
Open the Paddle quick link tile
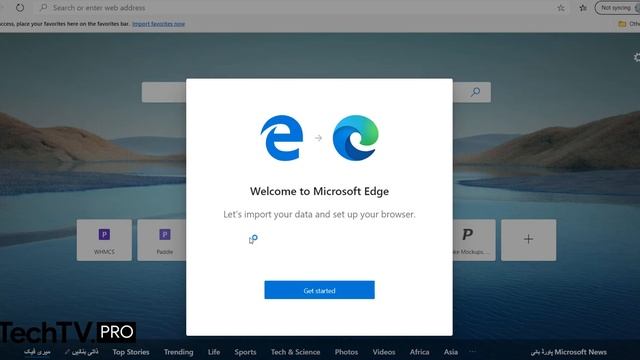[x=162, y=240]
